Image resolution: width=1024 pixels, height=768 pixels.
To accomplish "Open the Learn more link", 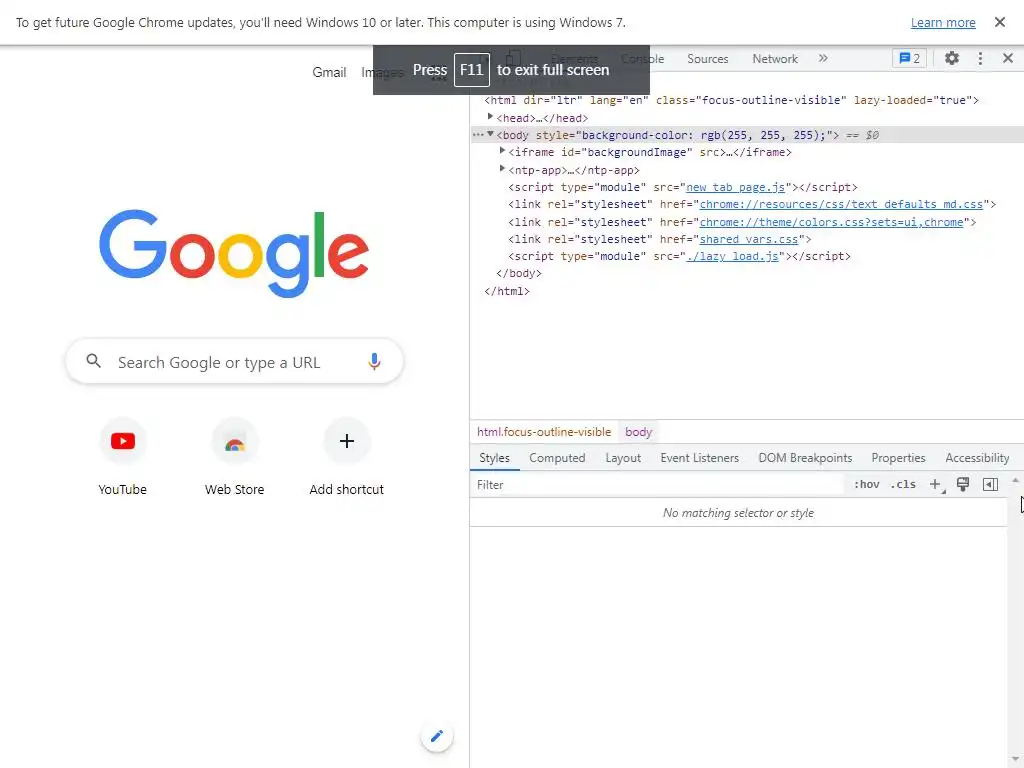I will (x=943, y=22).
